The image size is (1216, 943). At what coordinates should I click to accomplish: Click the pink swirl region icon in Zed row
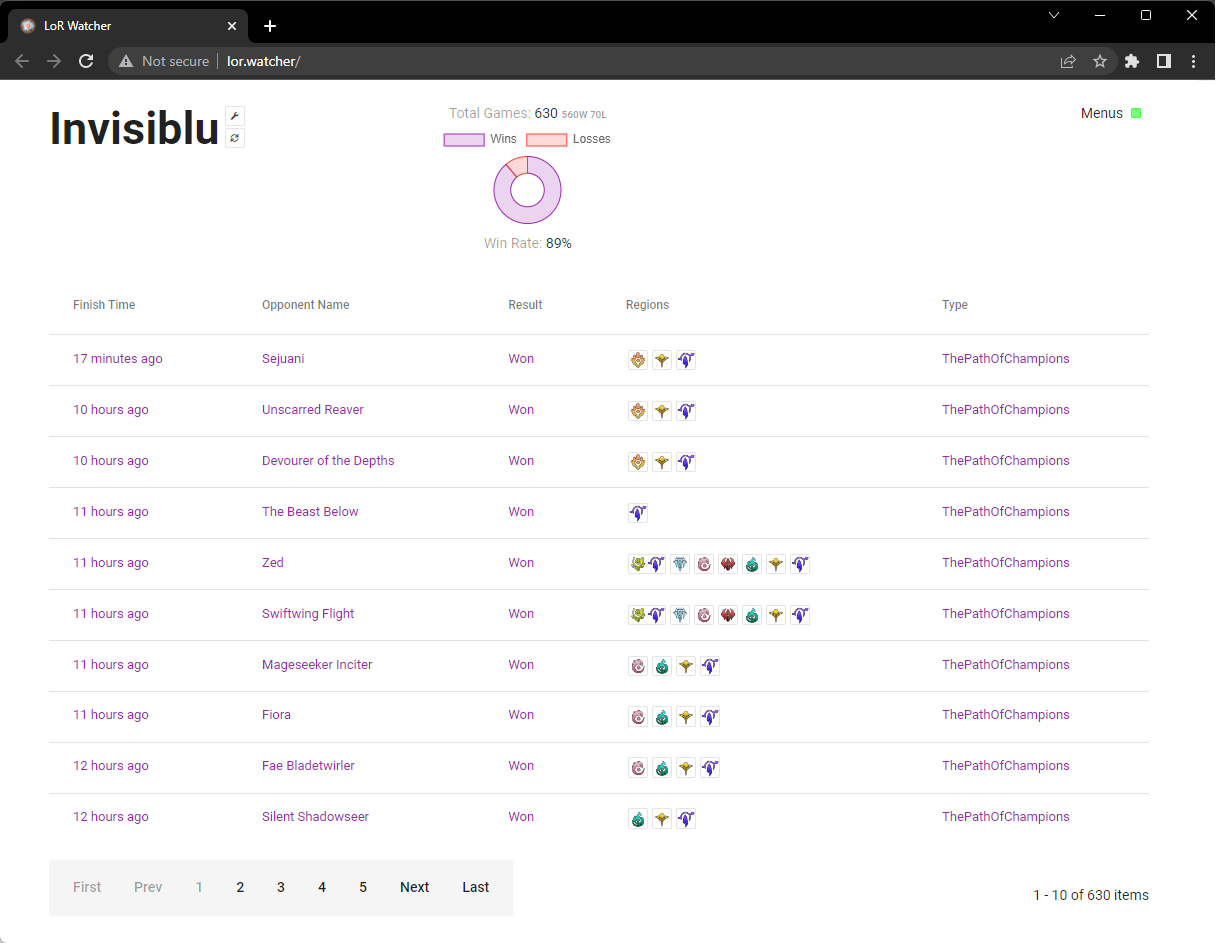[x=704, y=564]
